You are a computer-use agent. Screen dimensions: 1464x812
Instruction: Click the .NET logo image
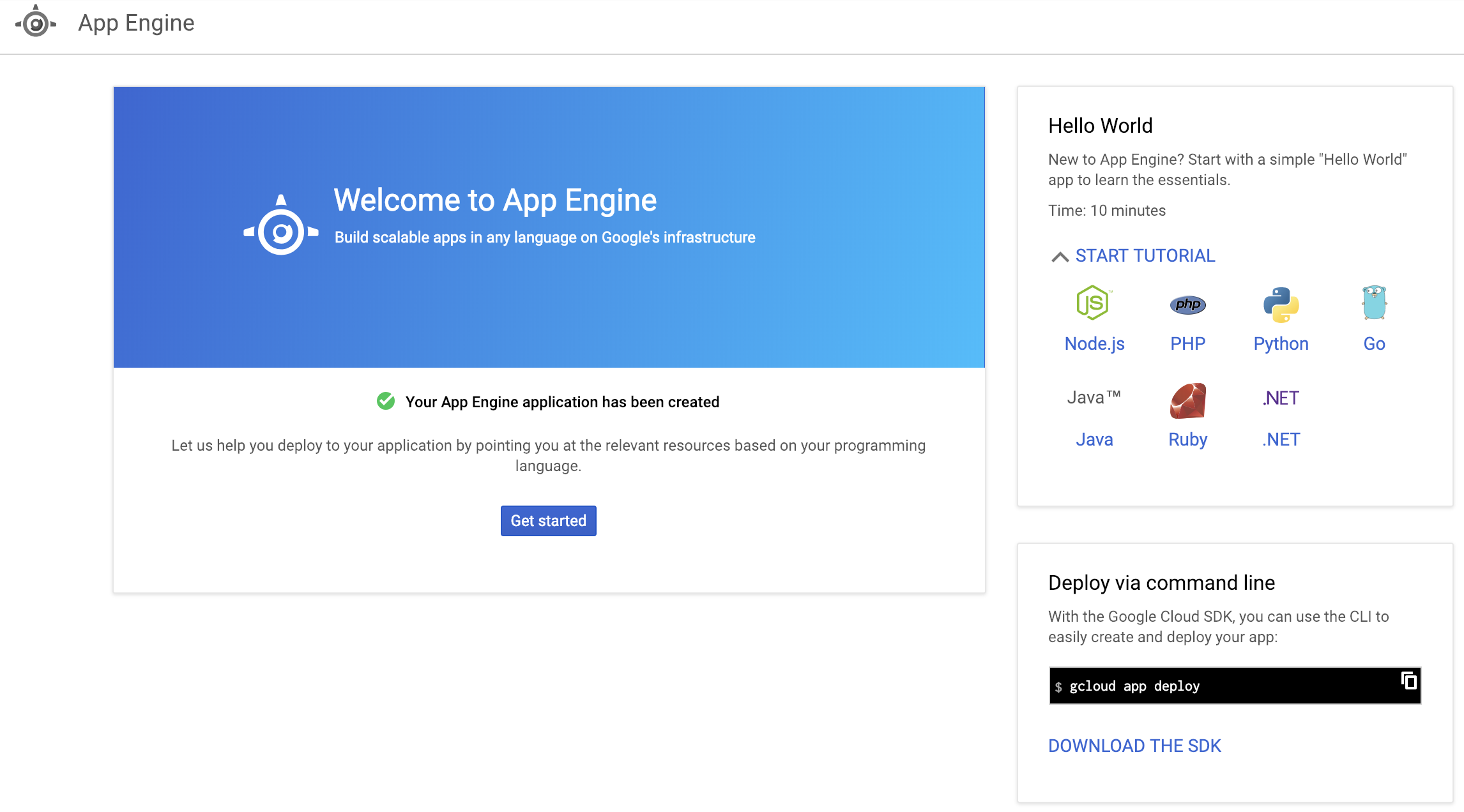click(1281, 398)
